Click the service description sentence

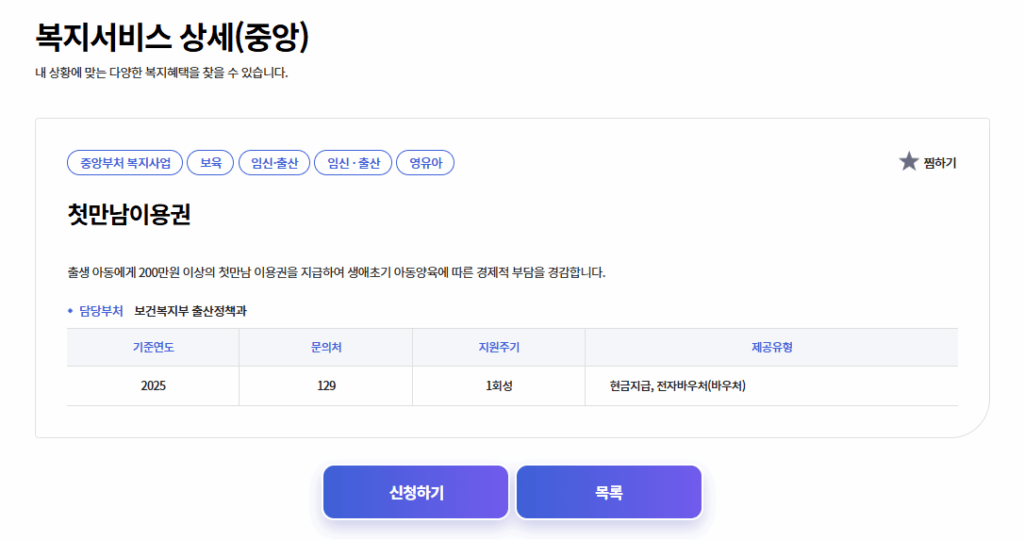pos(336,272)
